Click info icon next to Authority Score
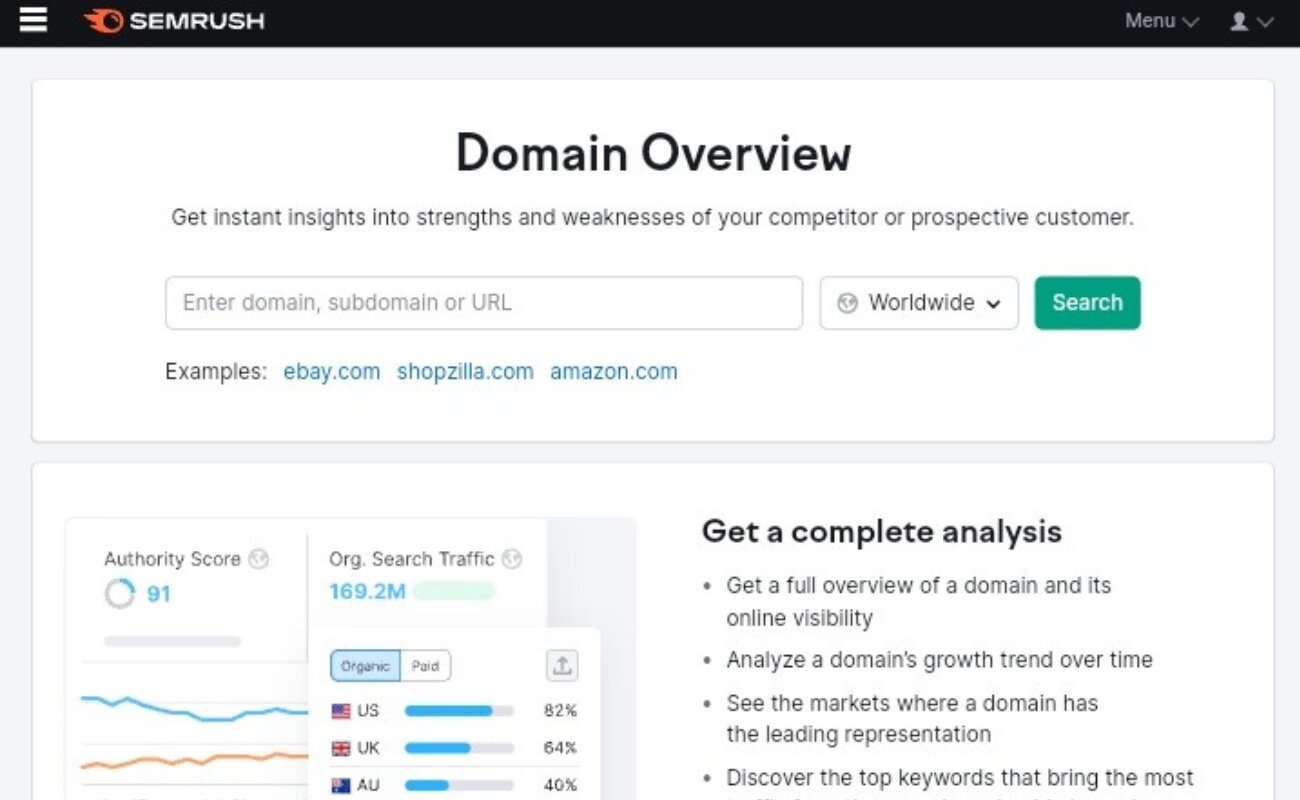 (259, 559)
